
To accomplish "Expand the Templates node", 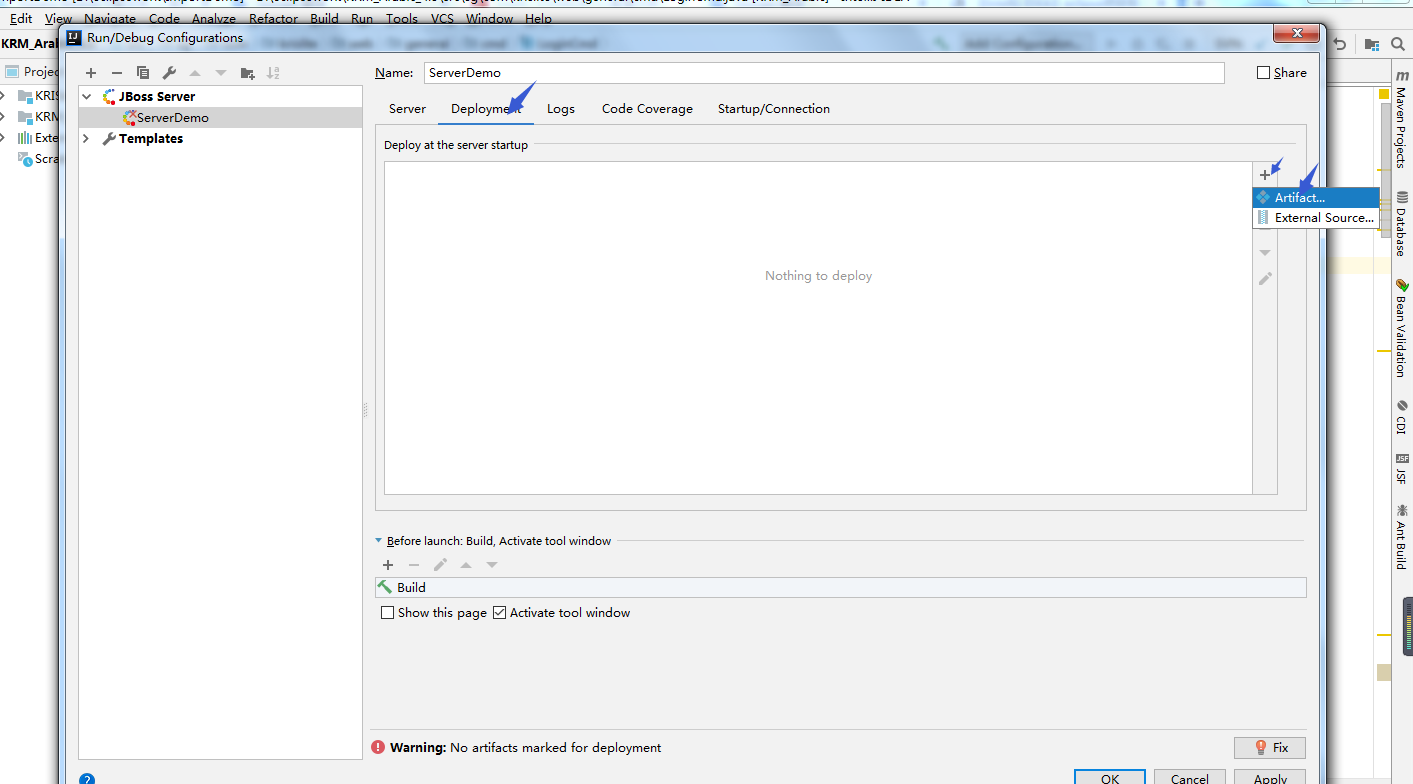I will click(x=87, y=139).
